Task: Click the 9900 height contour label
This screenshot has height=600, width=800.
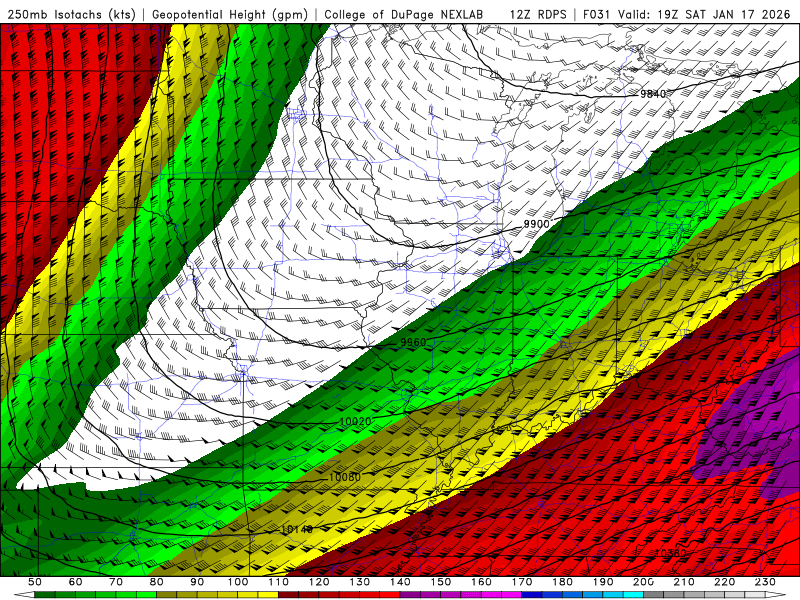Action: [537, 224]
